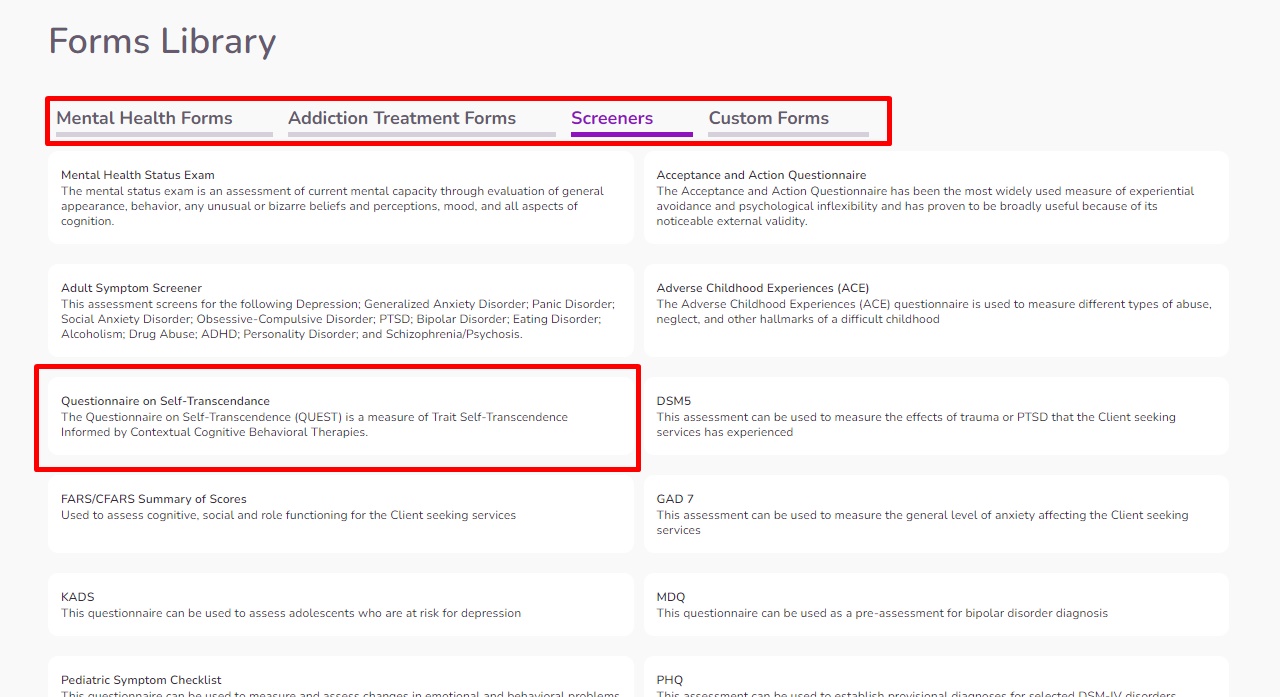
Task: Open the Acceptance and Action Questionnaire
Action: point(936,196)
